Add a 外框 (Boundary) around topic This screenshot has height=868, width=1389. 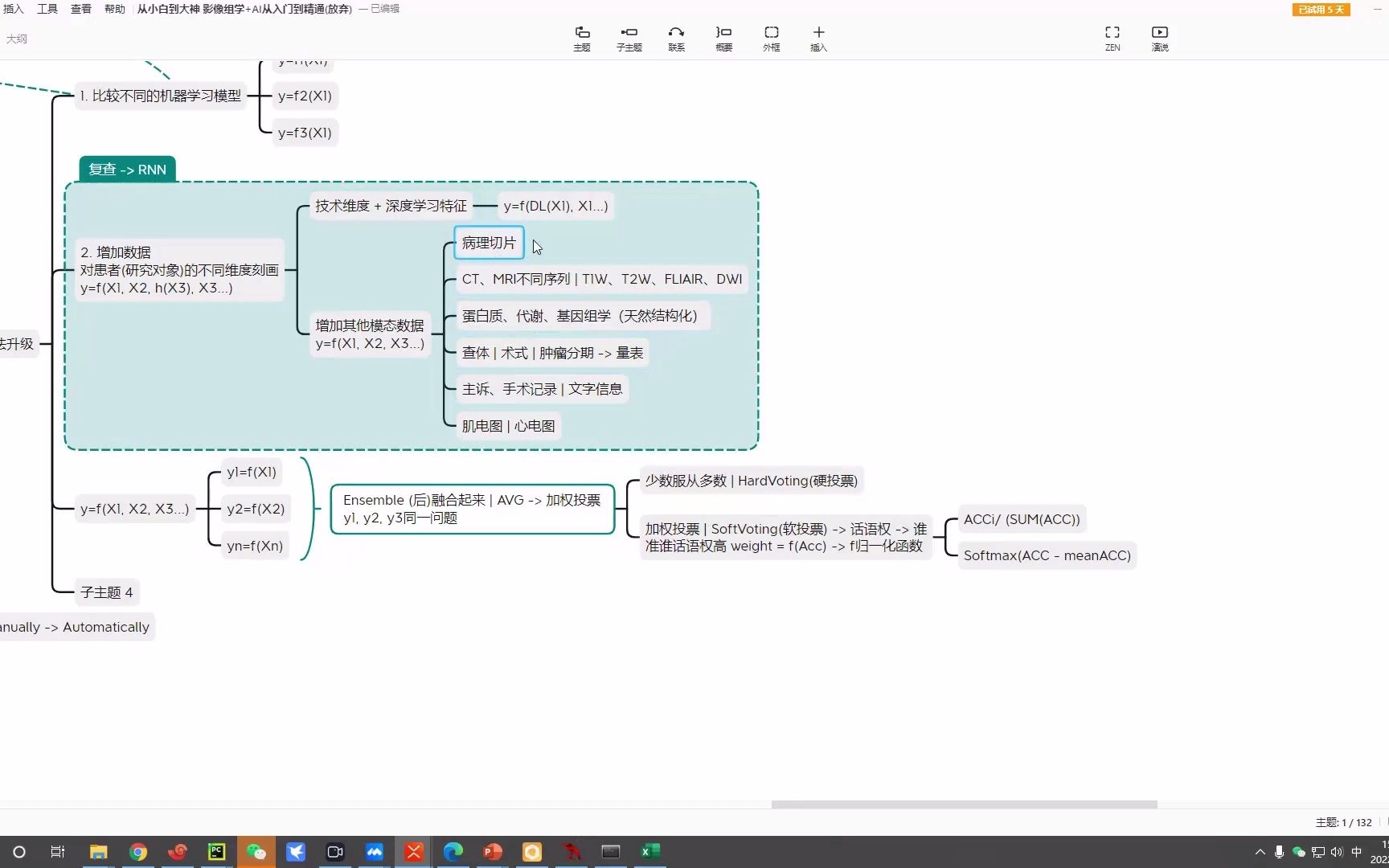coord(772,38)
